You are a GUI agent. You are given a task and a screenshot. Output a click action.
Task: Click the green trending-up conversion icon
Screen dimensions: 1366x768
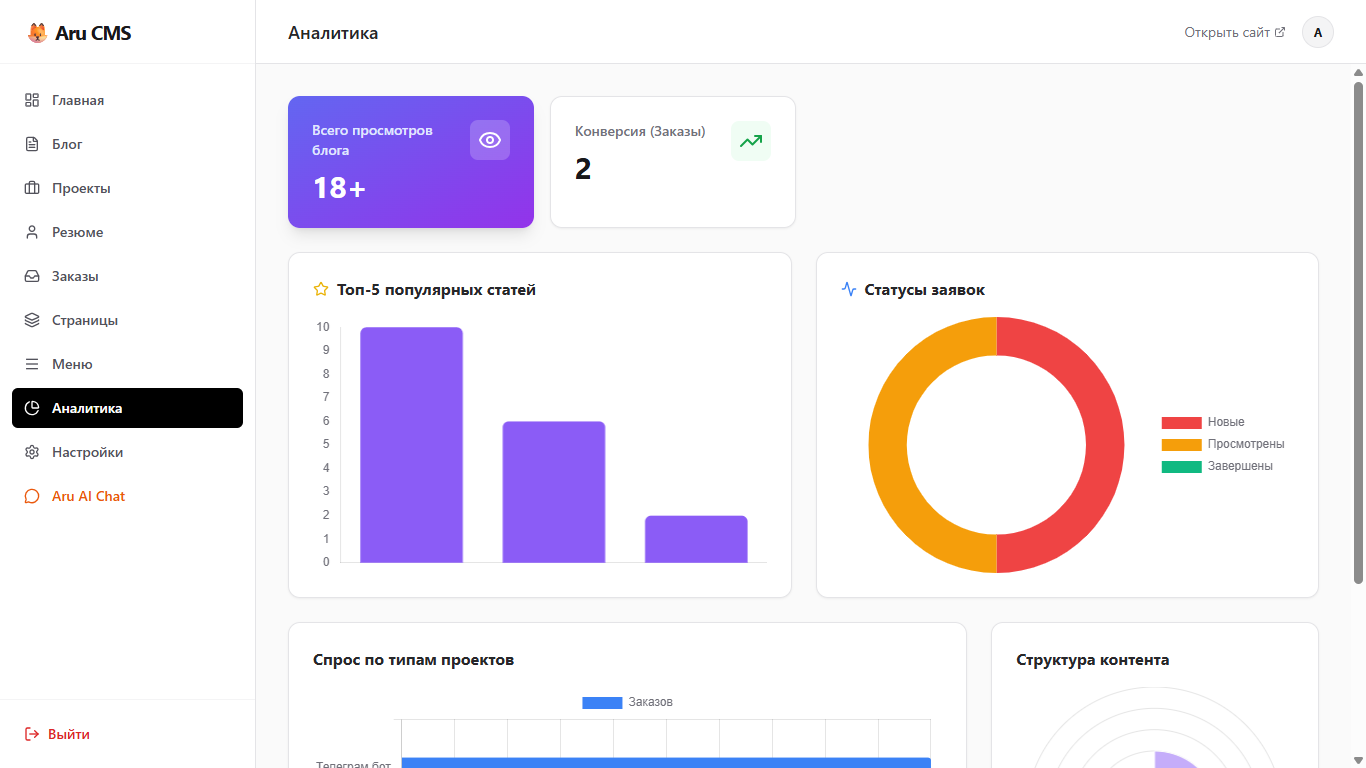coord(751,141)
